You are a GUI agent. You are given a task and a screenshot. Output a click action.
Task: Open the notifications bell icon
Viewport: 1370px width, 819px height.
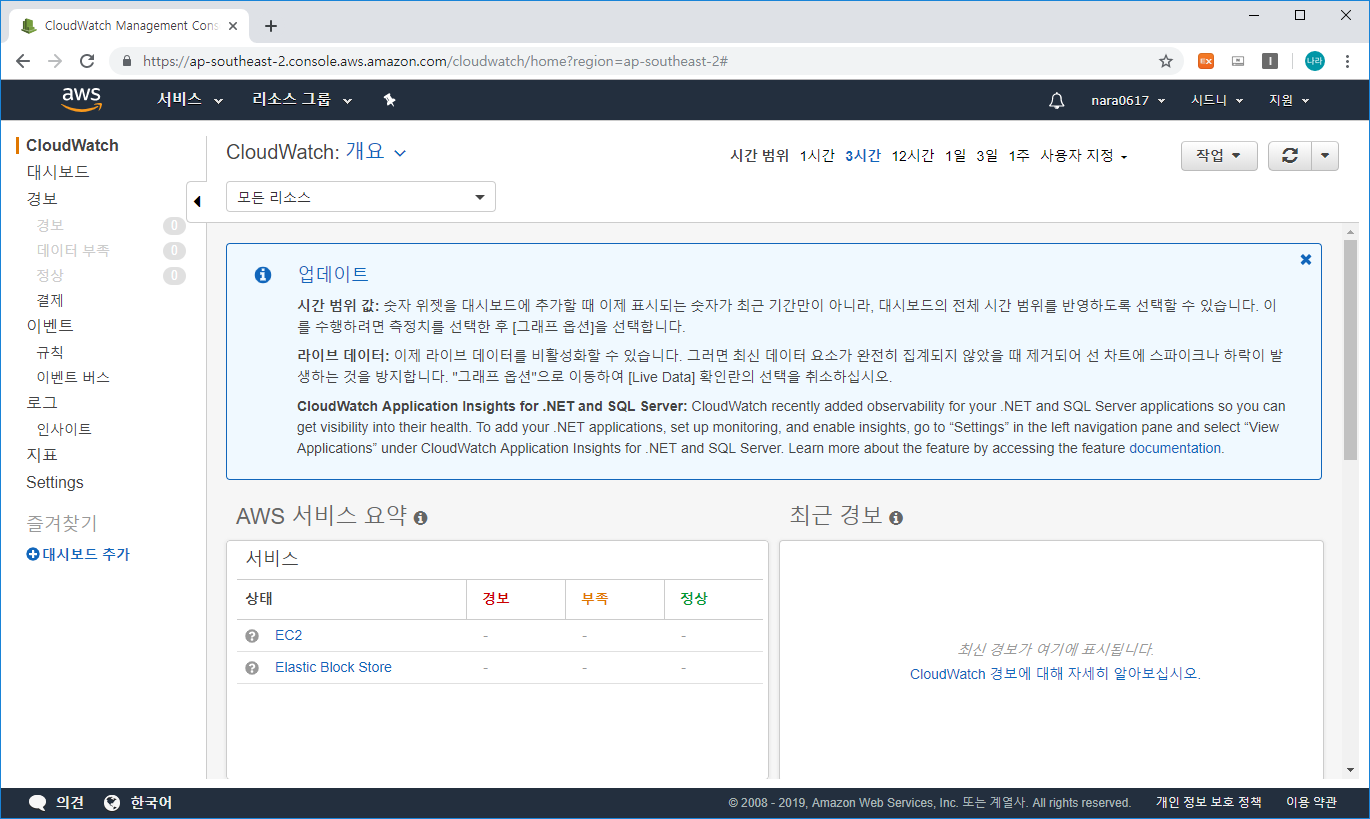tap(1056, 100)
